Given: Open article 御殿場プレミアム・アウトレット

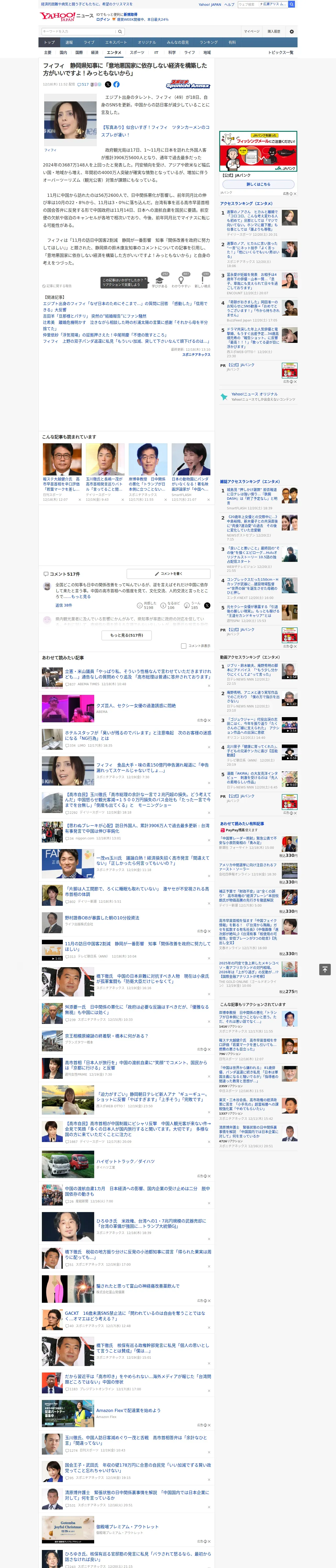Looking at the screenshot, I should click(x=127, y=1527).
